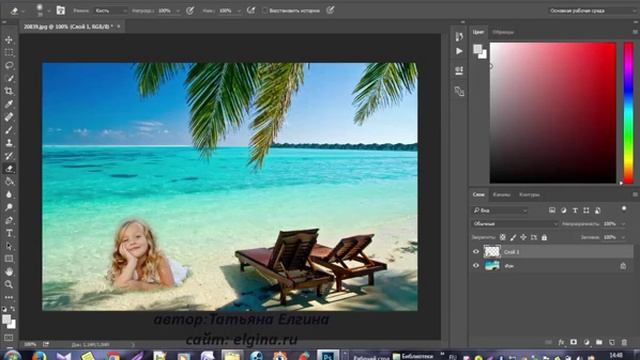Select the Lasso tool

[9, 65]
